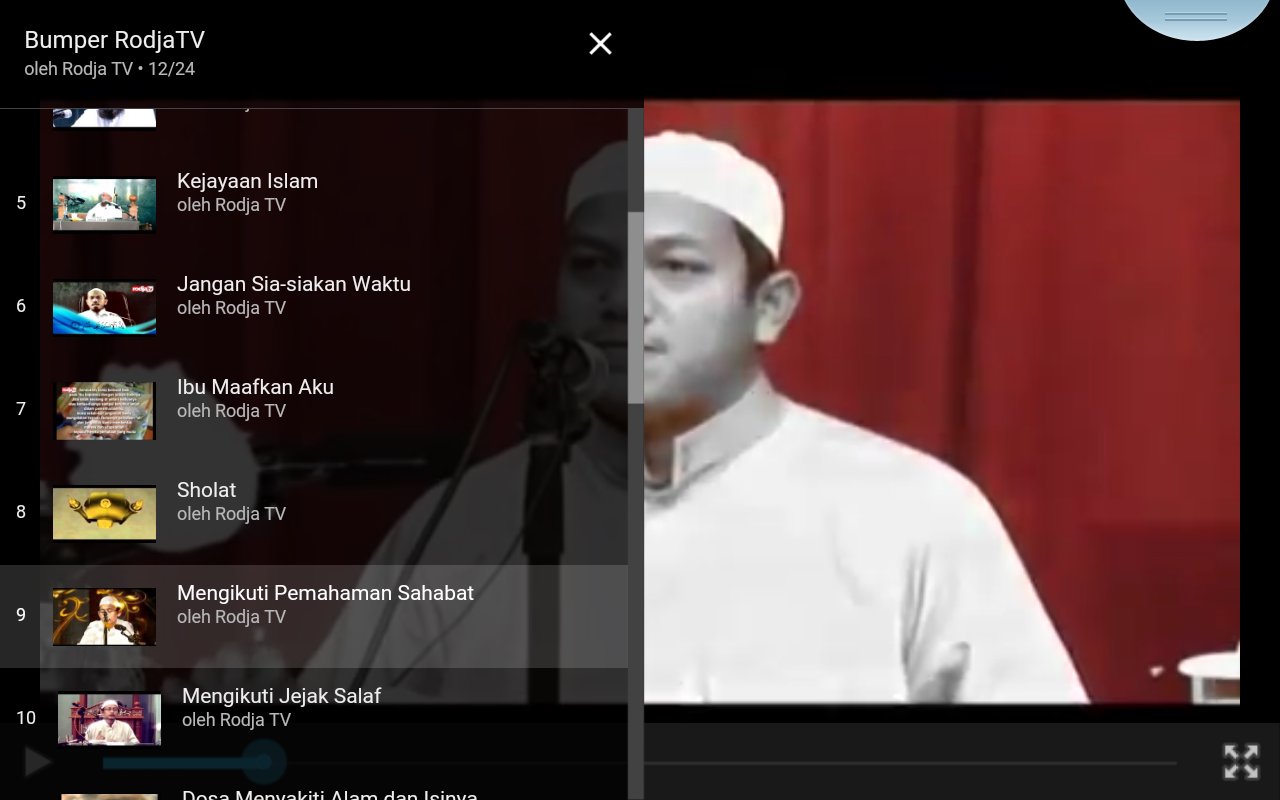Select 'Jangan Sia-siakan Waktu' title

(294, 284)
